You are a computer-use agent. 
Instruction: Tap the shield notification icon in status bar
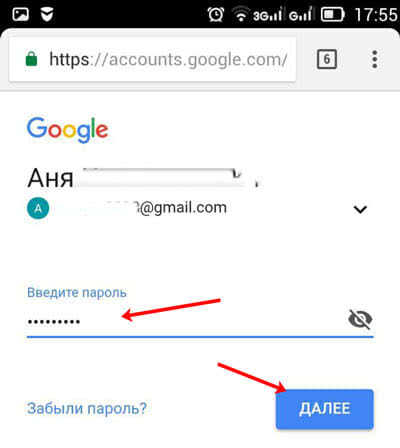47,14
